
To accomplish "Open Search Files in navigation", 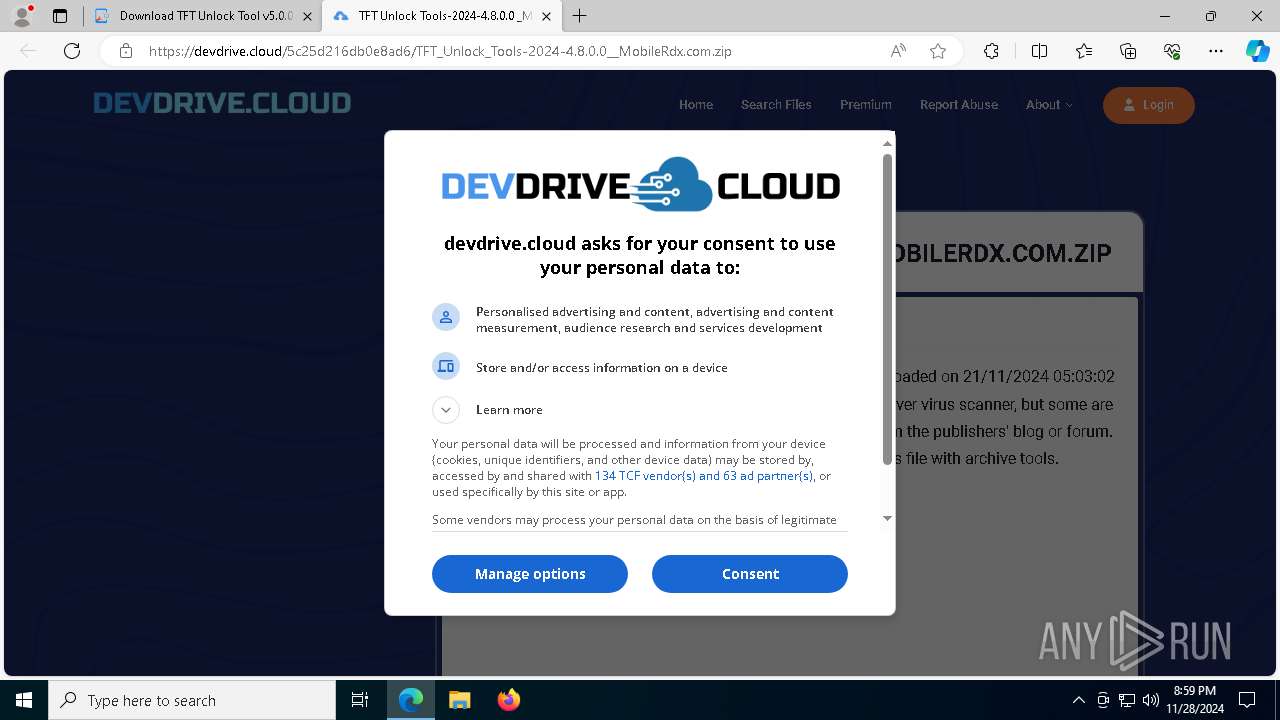I will (776, 104).
